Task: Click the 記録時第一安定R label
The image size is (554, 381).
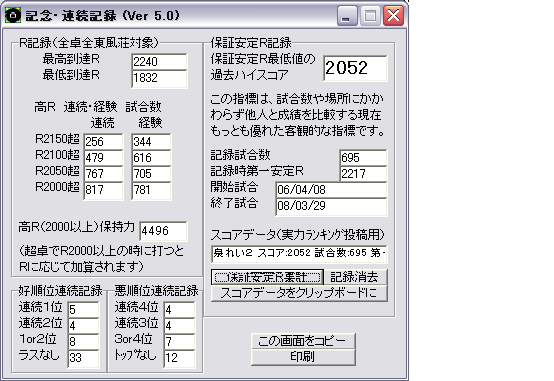Action: pos(257,171)
